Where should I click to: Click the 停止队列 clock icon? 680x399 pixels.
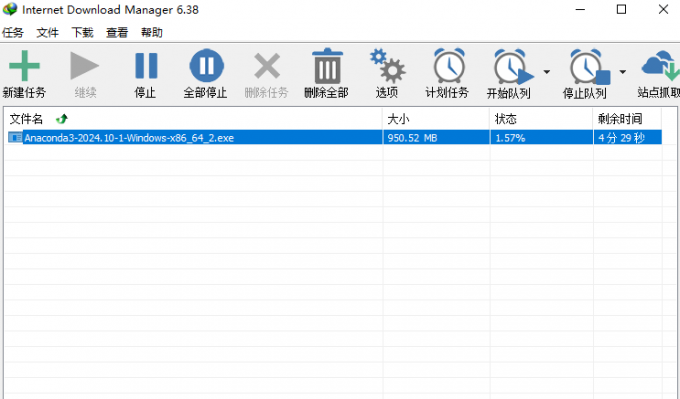(589, 66)
